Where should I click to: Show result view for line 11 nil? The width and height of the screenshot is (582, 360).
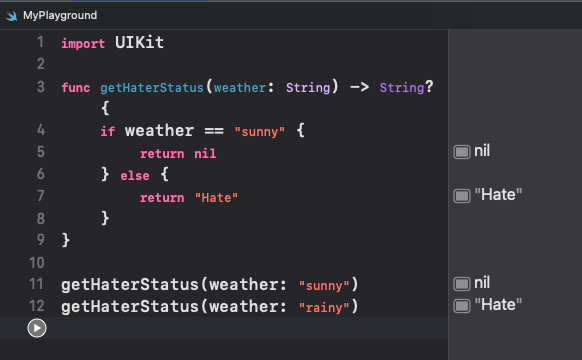[x=462, y=284]
